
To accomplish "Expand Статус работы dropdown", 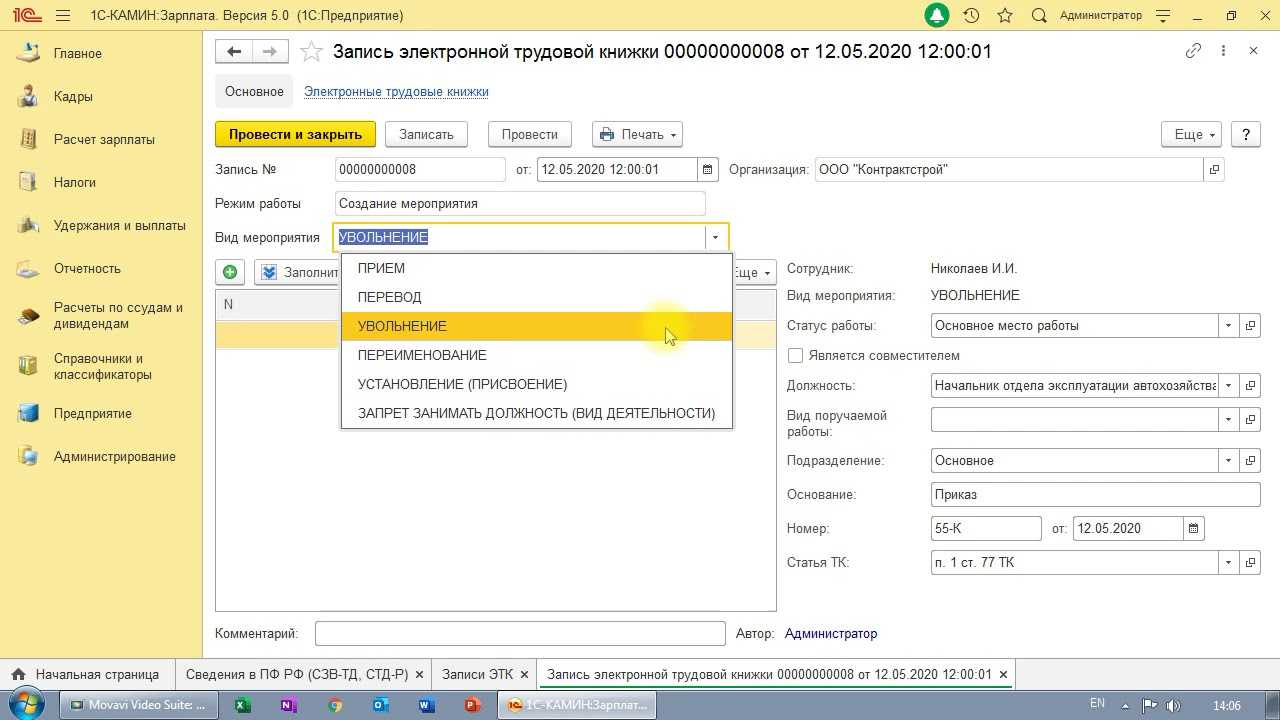I will click(1228, 326).
